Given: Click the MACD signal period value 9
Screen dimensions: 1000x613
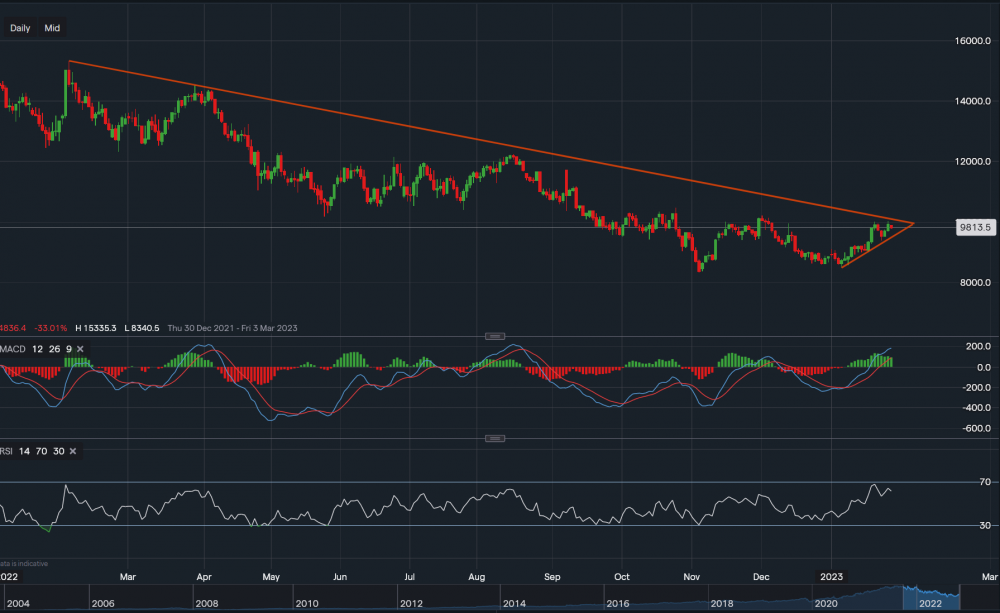Looking at the screenshot, I should [68, 348].
